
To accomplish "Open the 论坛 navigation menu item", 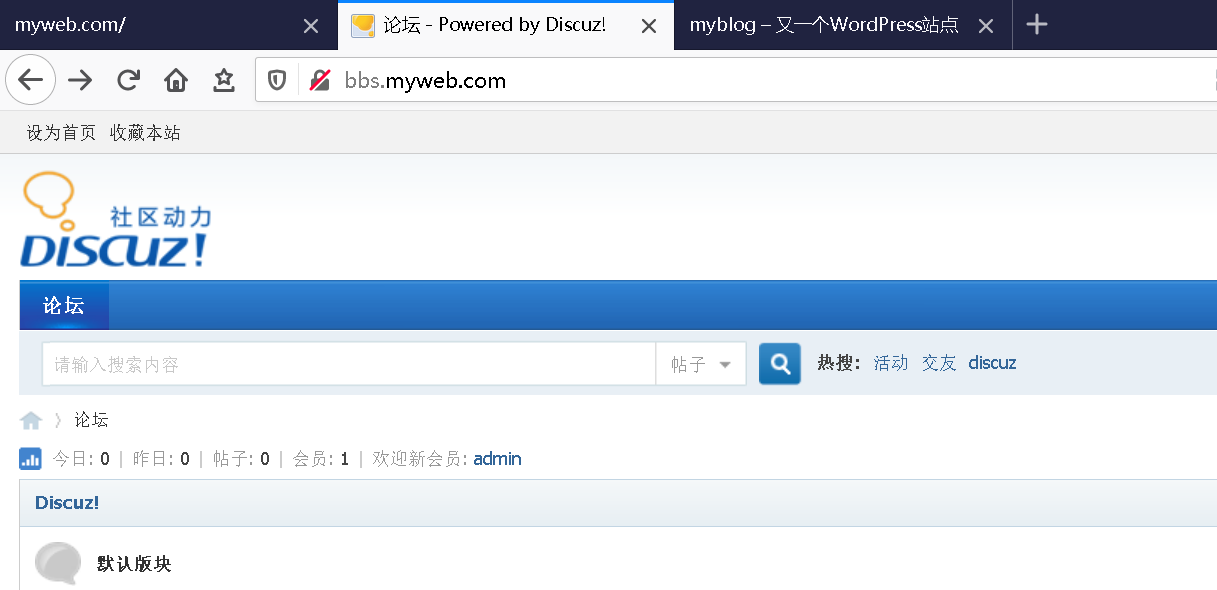I will (x=64, y=306).
